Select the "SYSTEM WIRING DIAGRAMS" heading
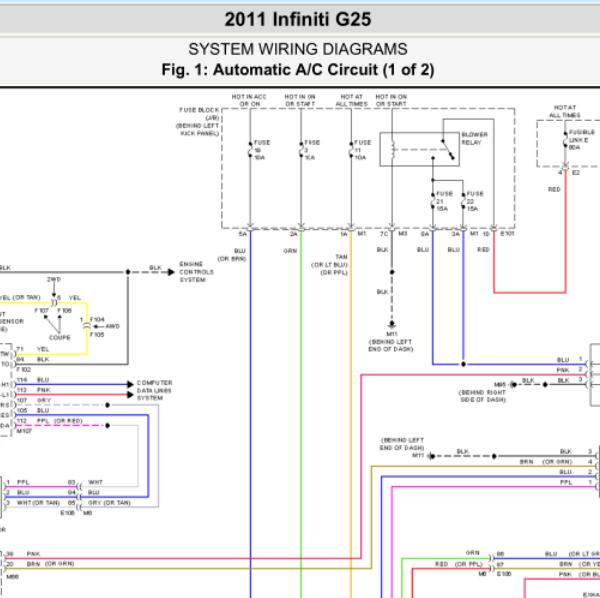This screenshot has height=598, width=600. point(298,49)
